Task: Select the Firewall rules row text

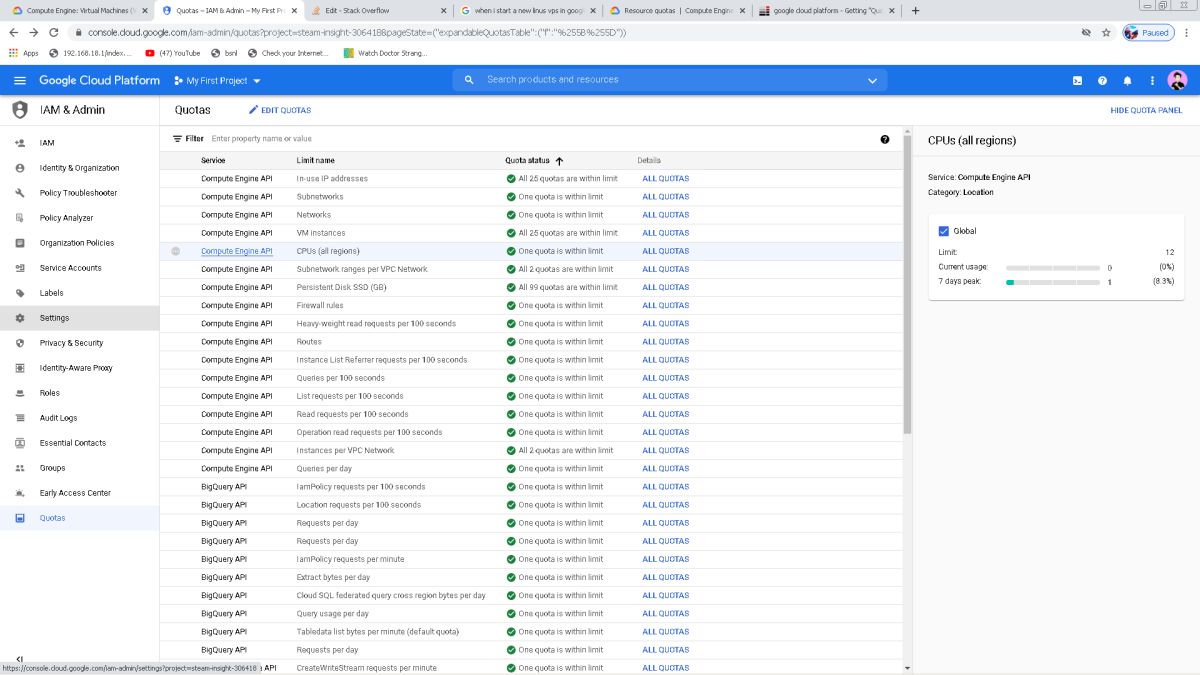Action: 320,305
